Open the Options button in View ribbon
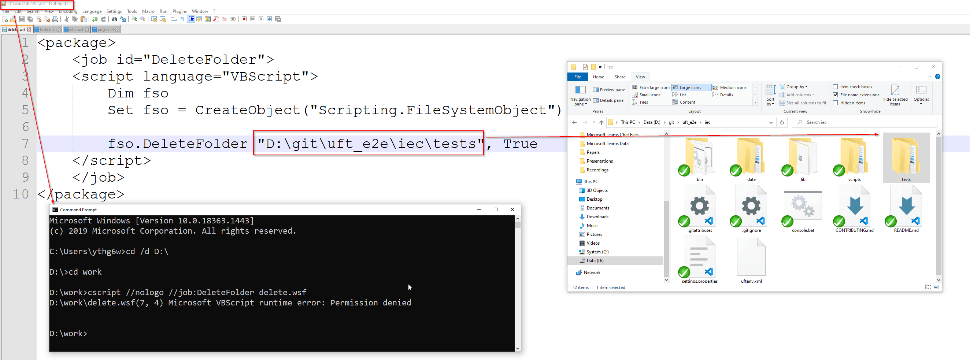 pyautogui.click(x=921, y=93)
